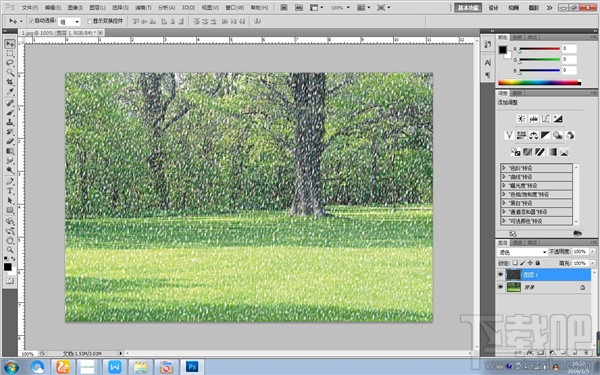Switch to the 设计 workspace
600x375 pixels.
pos(494,8)
